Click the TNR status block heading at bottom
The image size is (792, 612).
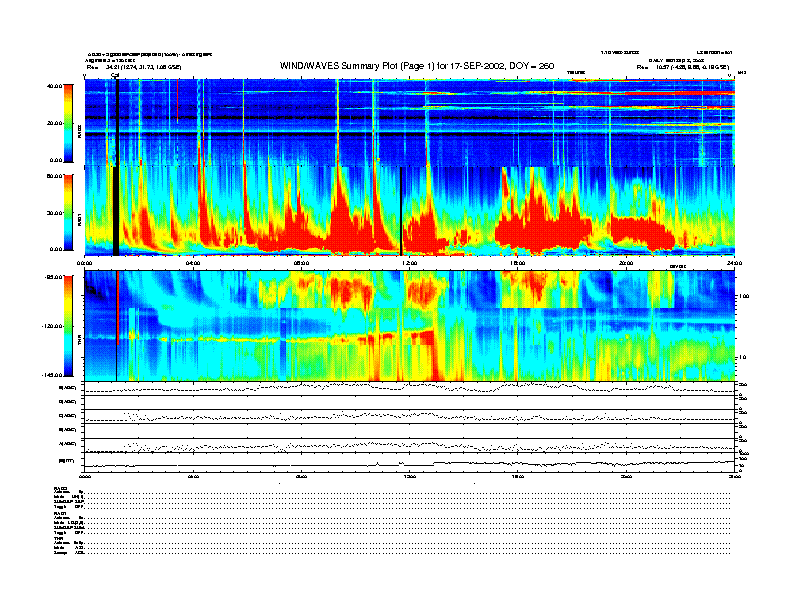pos(58,538)
